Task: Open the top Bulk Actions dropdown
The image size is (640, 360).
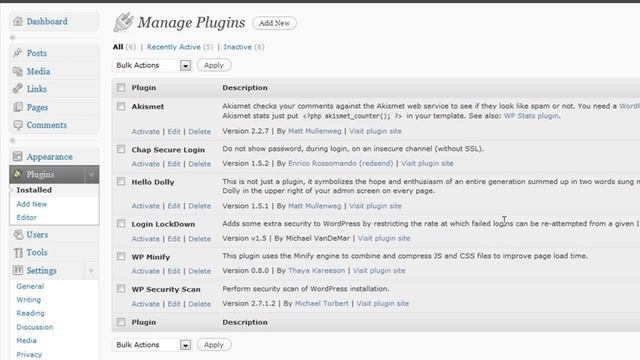Action: coord(152,65)
